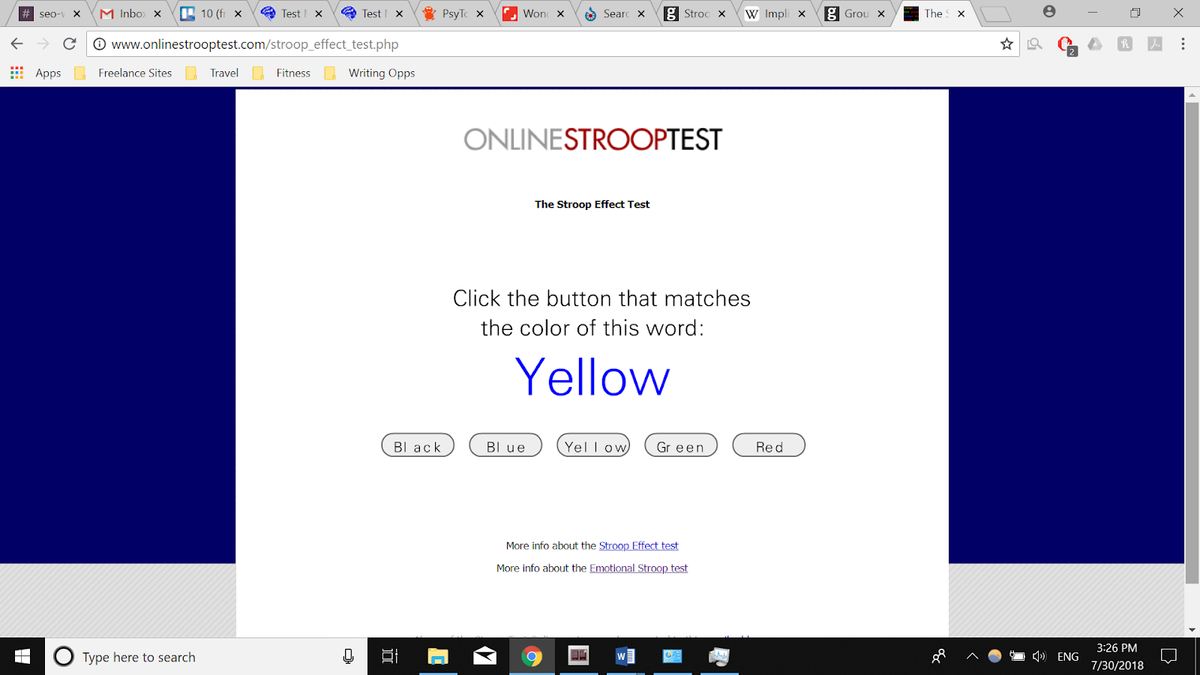This screenshot has width=1200, height=675.
Task: Switch to the Trello '10 (fr' tab
Action: click(211, 14)
